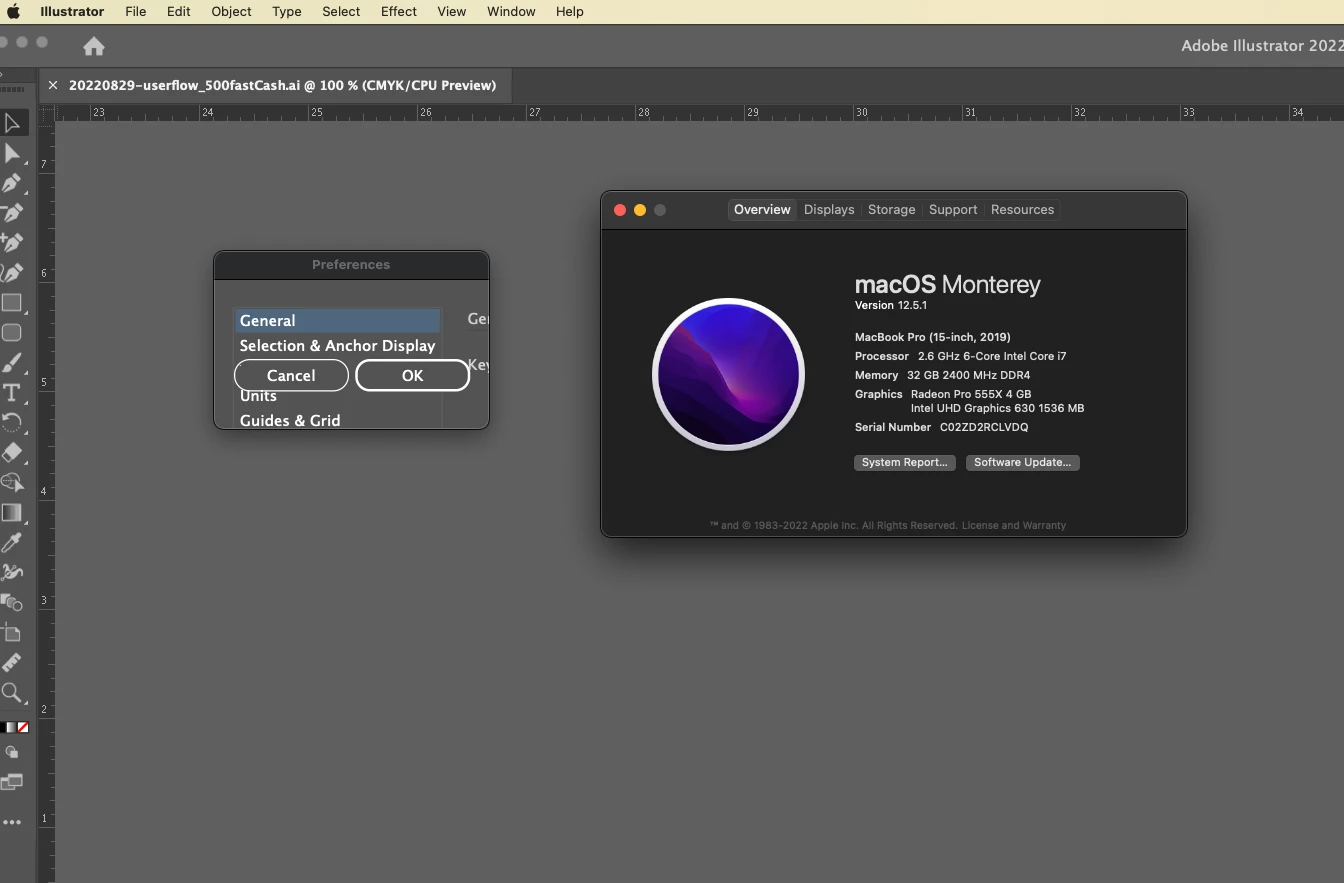Select the Direct Selection tool
1344x883 pixels.
12,154
